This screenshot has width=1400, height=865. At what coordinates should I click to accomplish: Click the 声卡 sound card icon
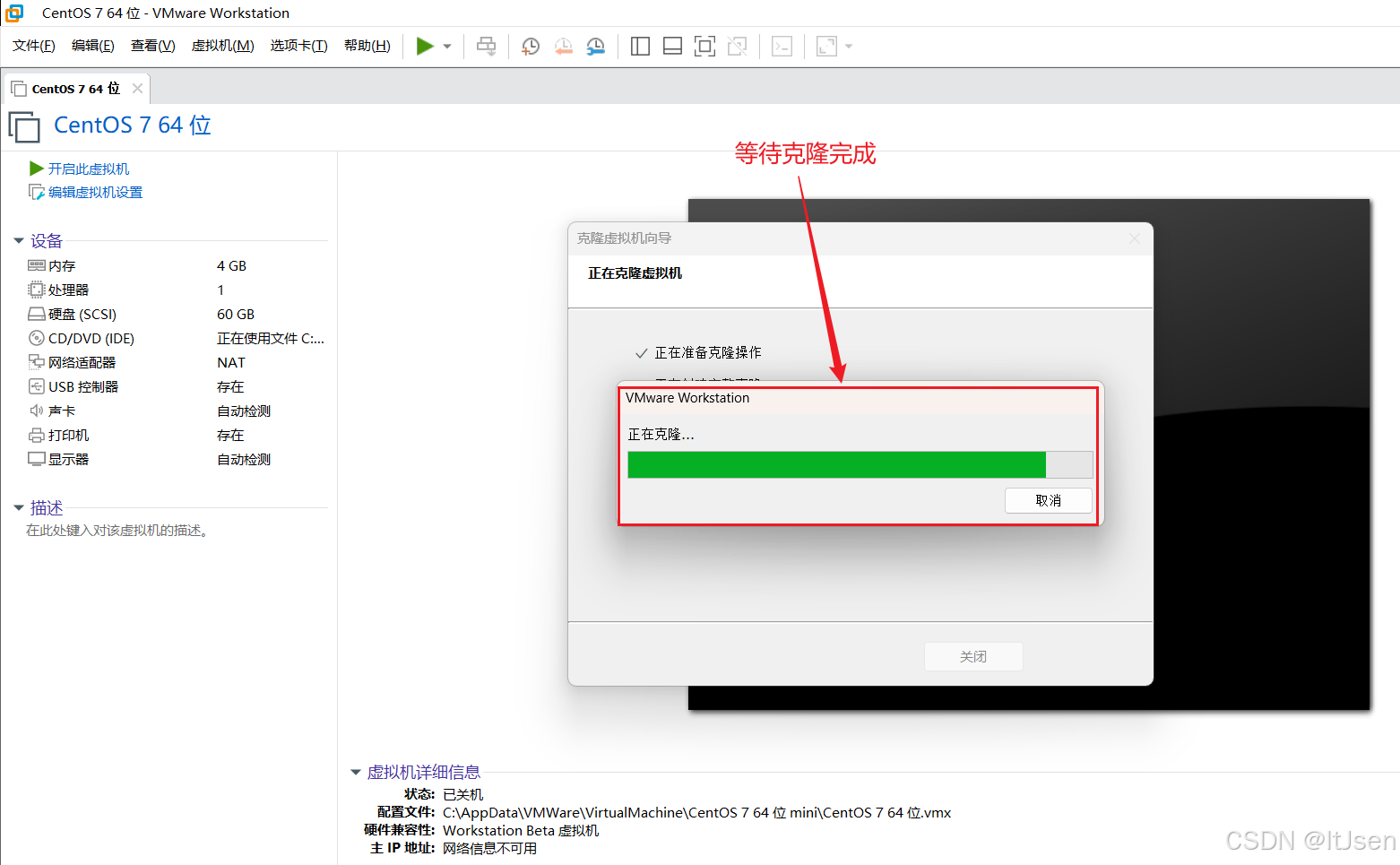pos(37,411)
